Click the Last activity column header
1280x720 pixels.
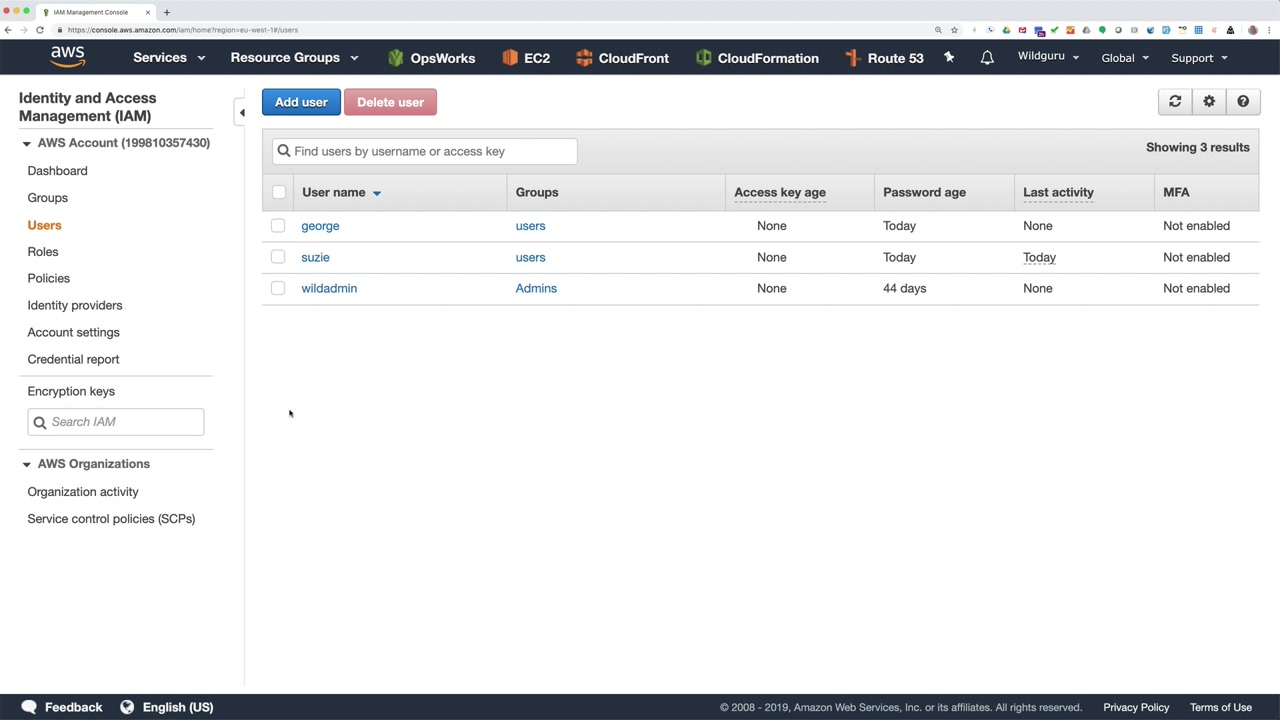click(1058, 192)
